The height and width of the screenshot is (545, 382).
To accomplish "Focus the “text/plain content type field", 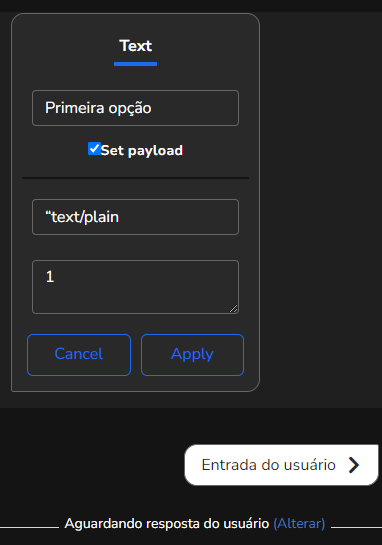I will pos(135,217).
